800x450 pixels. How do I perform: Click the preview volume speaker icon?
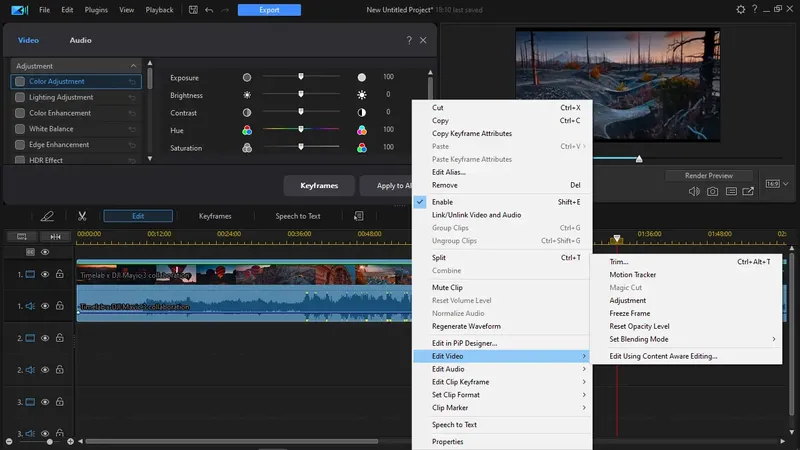pyautogui.click(x=694, y=191)
